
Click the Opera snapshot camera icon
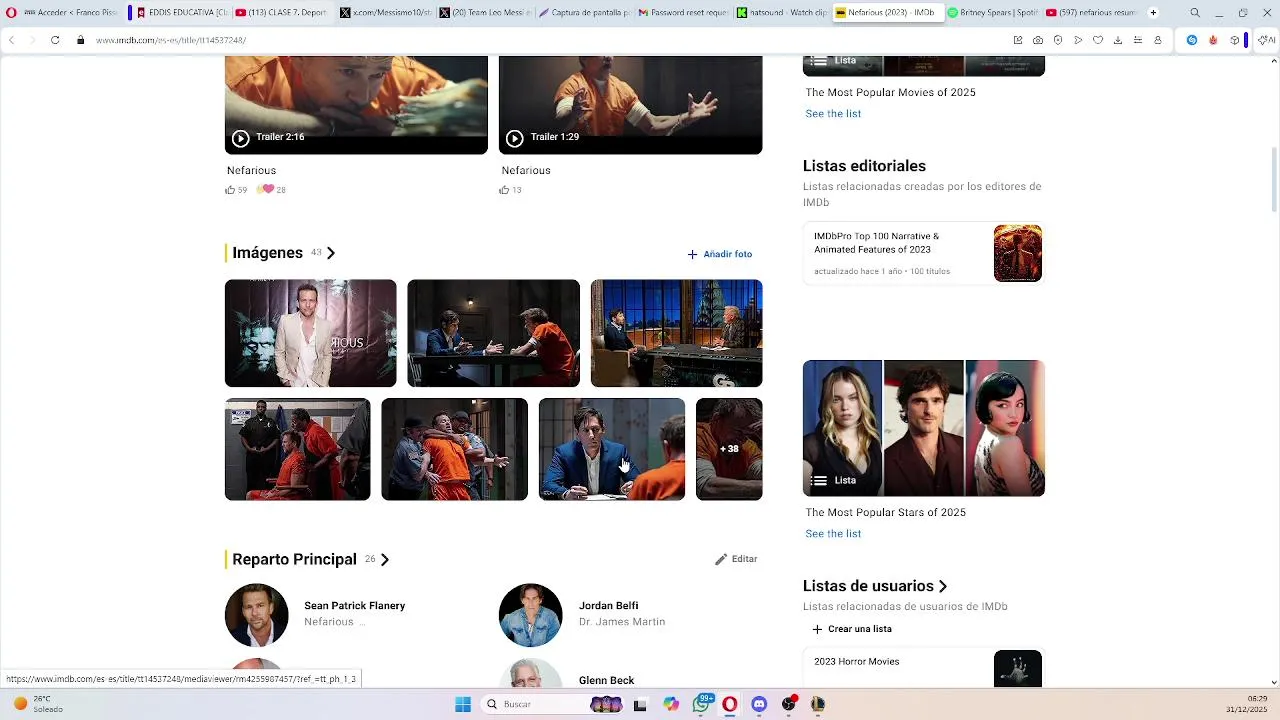pyautogui.click(x=1038, y=40)
